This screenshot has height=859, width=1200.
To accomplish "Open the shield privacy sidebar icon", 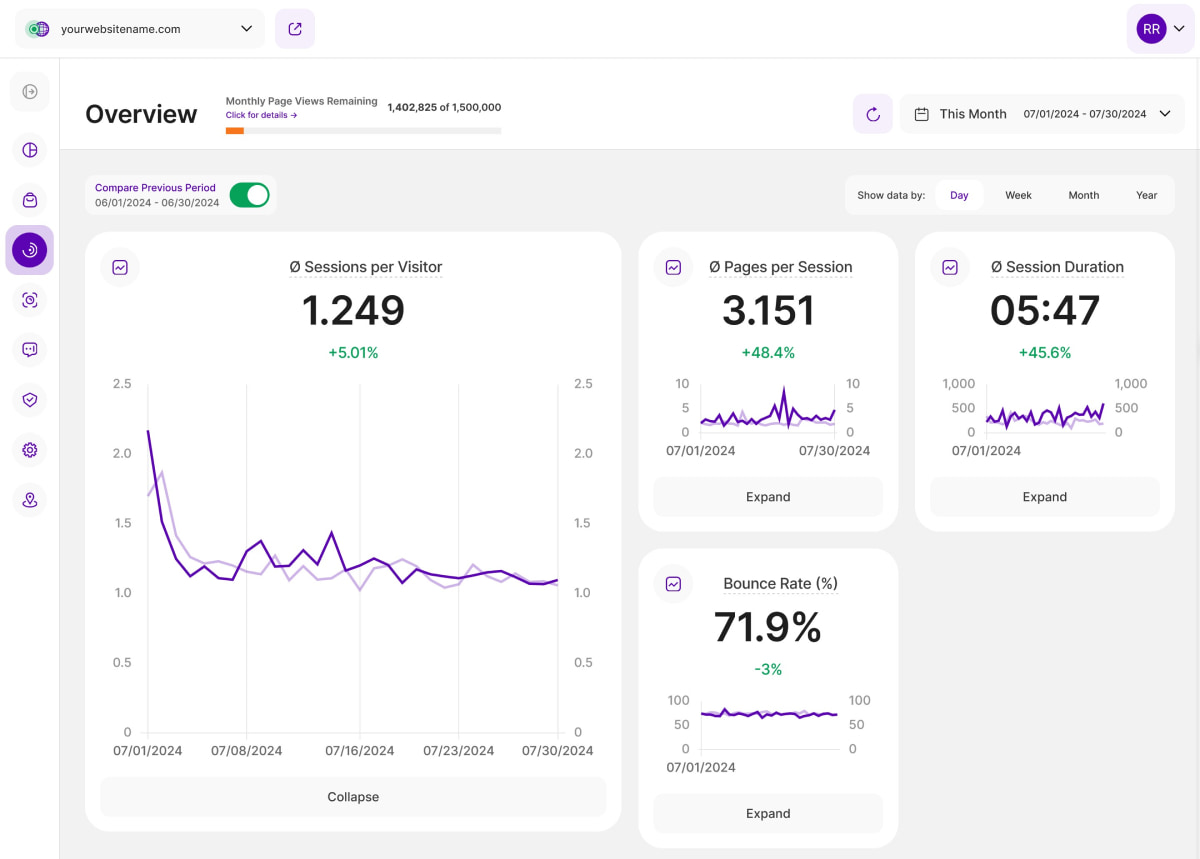I will point(30,400).
